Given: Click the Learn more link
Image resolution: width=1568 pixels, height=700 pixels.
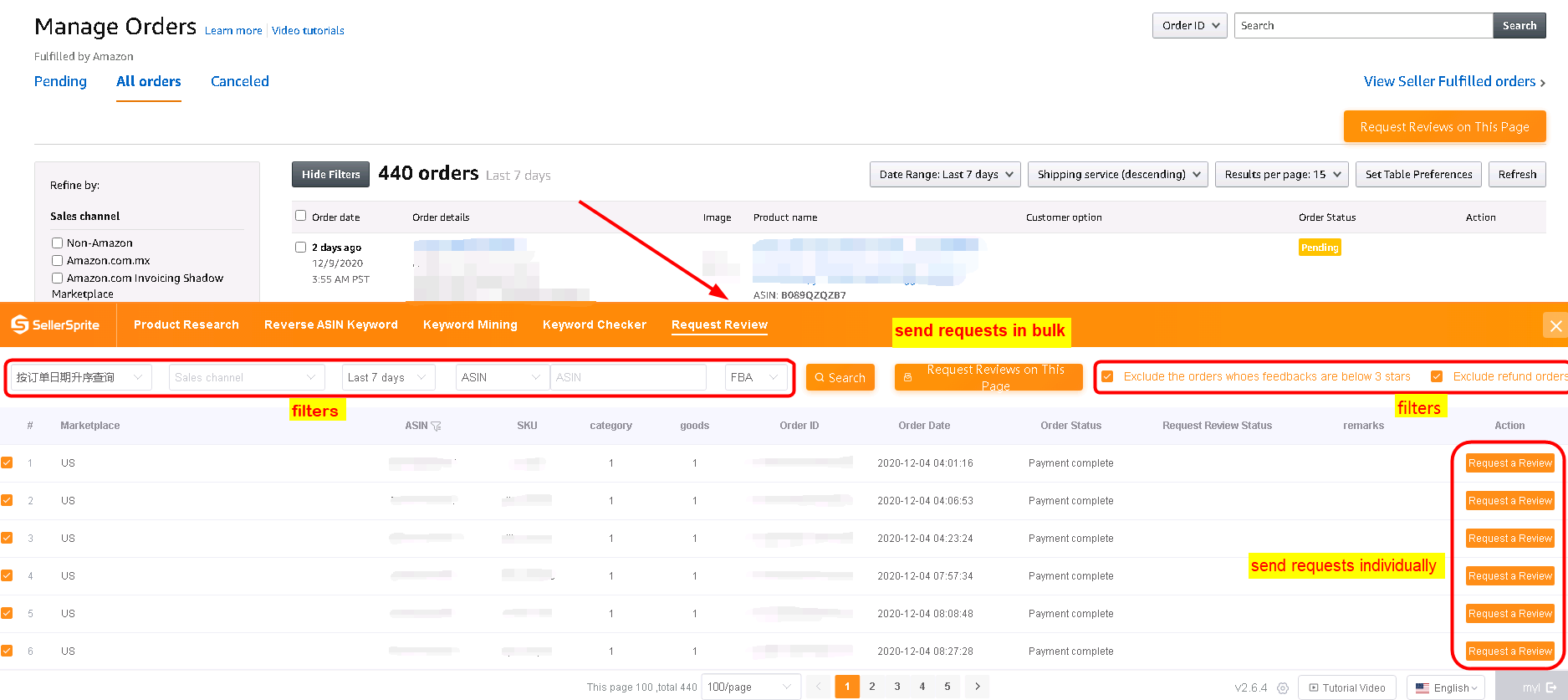Looking at the screenshot, I should (x=233, y=31).
